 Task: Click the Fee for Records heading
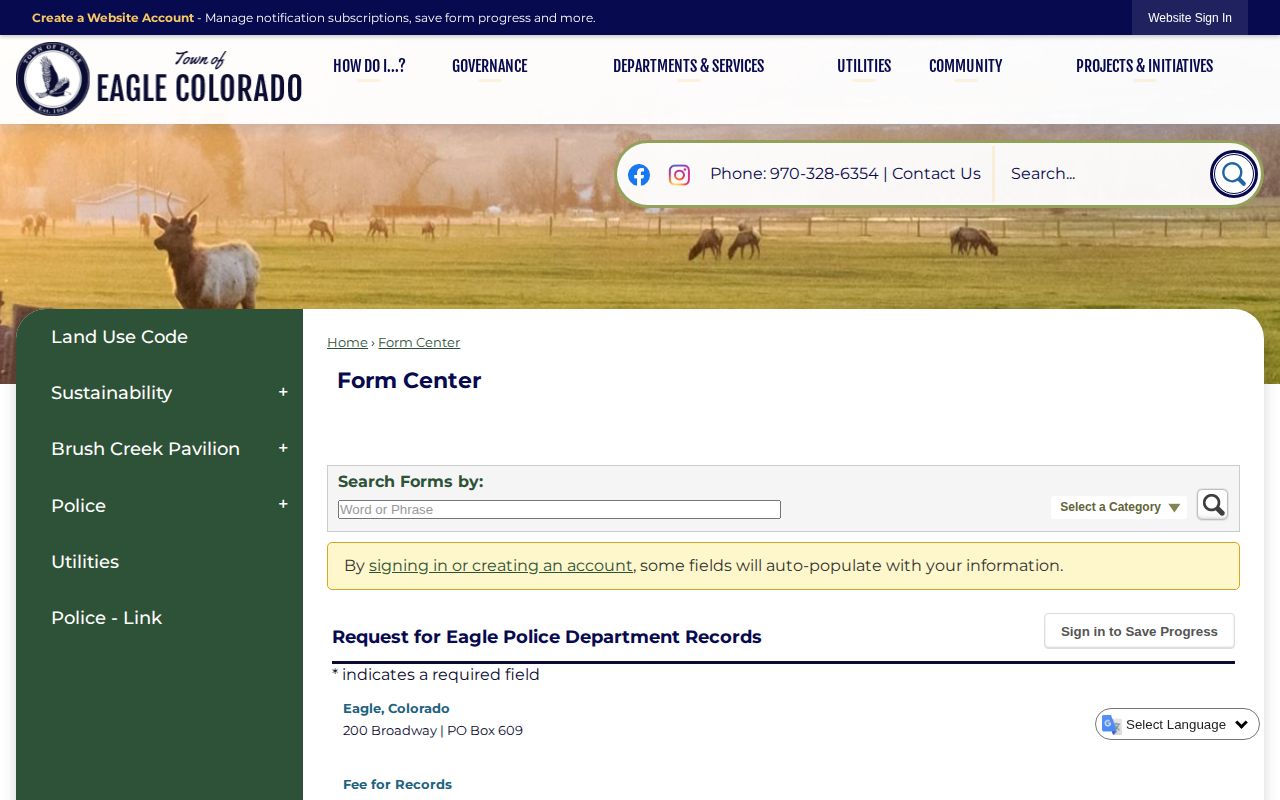(x=397, y=785)
